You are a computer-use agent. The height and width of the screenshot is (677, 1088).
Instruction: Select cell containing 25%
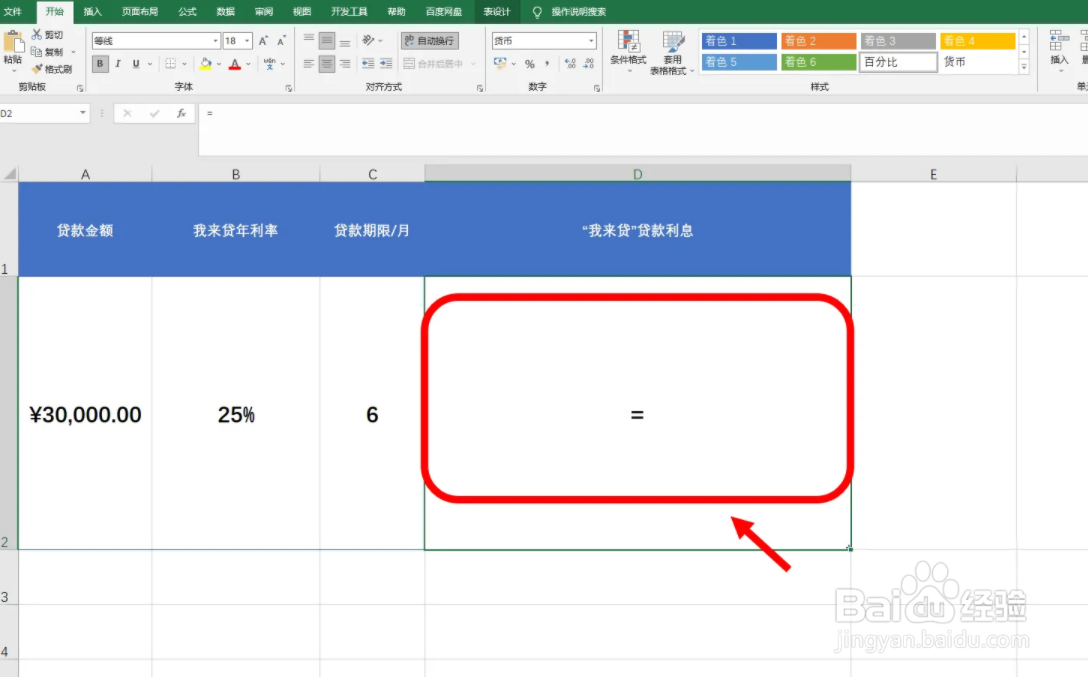click(x=236, y=413)
